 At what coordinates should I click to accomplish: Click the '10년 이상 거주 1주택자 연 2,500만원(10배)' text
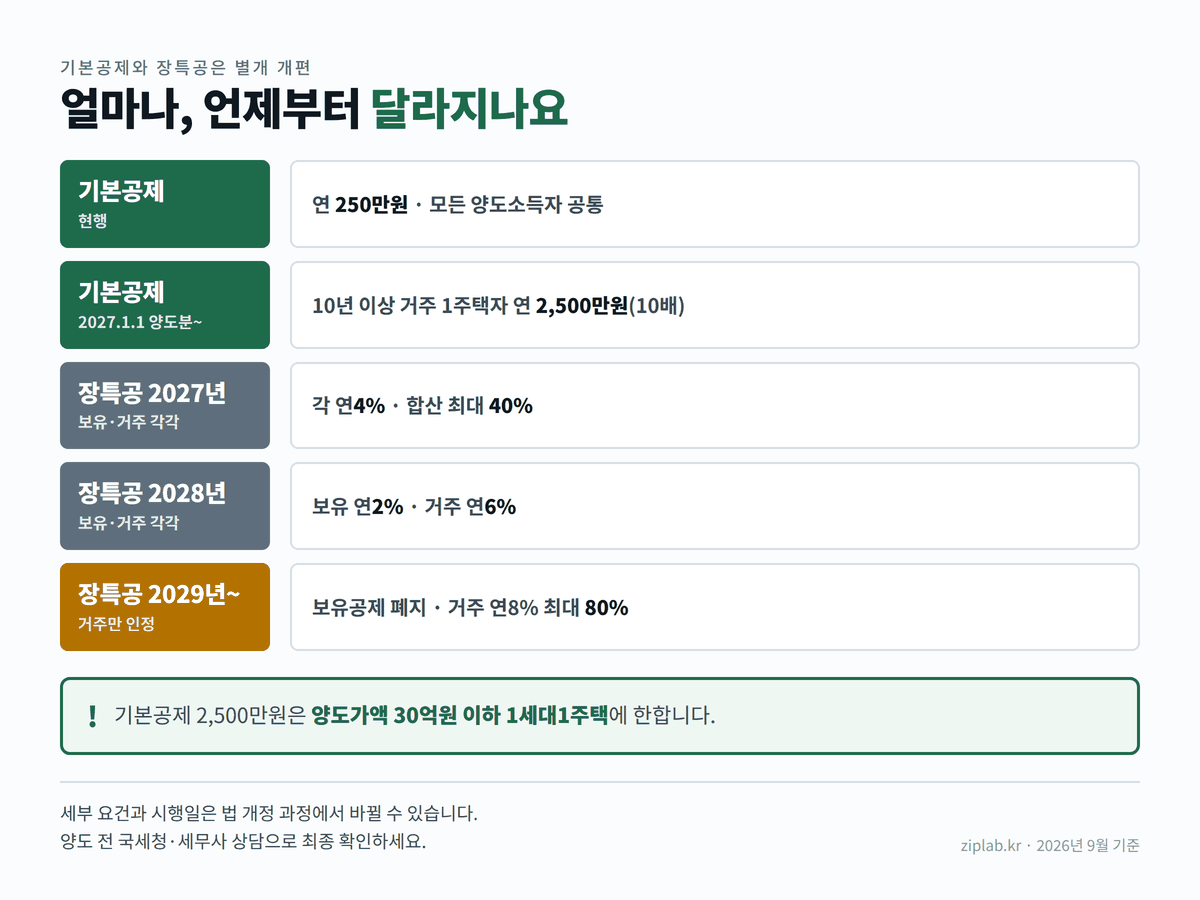498,306
